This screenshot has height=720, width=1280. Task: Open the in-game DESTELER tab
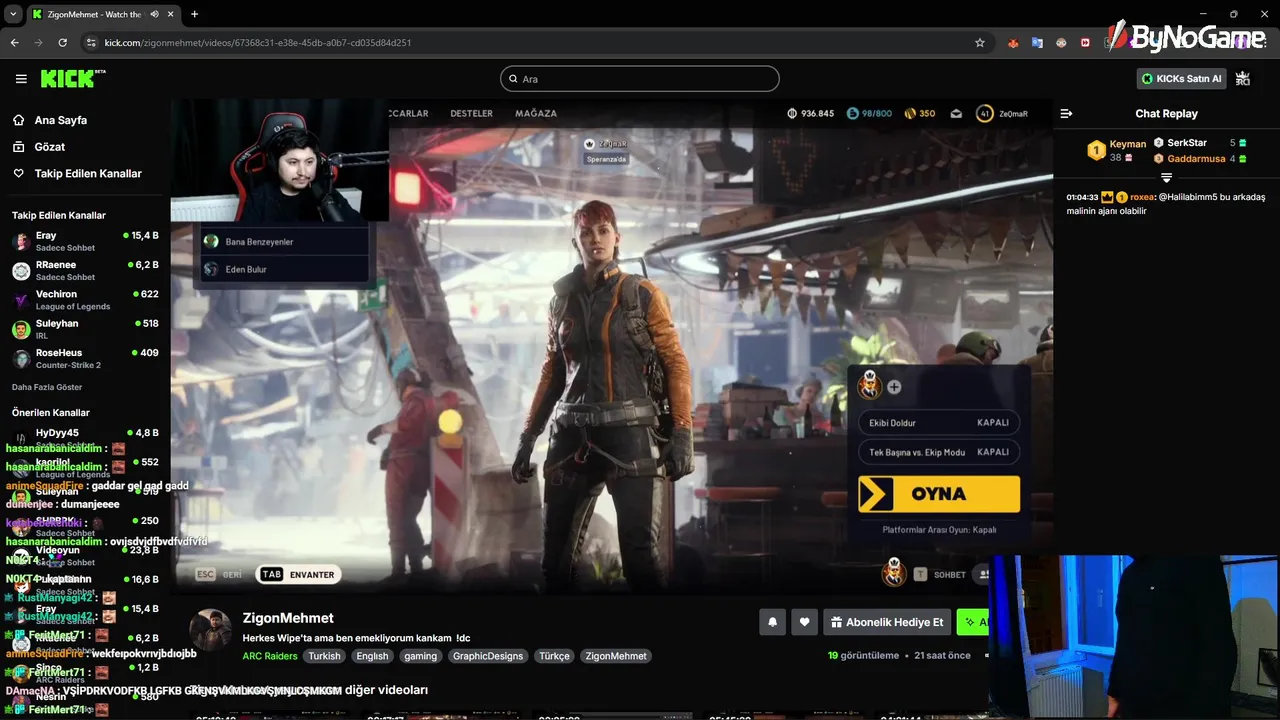pos(471,114)
